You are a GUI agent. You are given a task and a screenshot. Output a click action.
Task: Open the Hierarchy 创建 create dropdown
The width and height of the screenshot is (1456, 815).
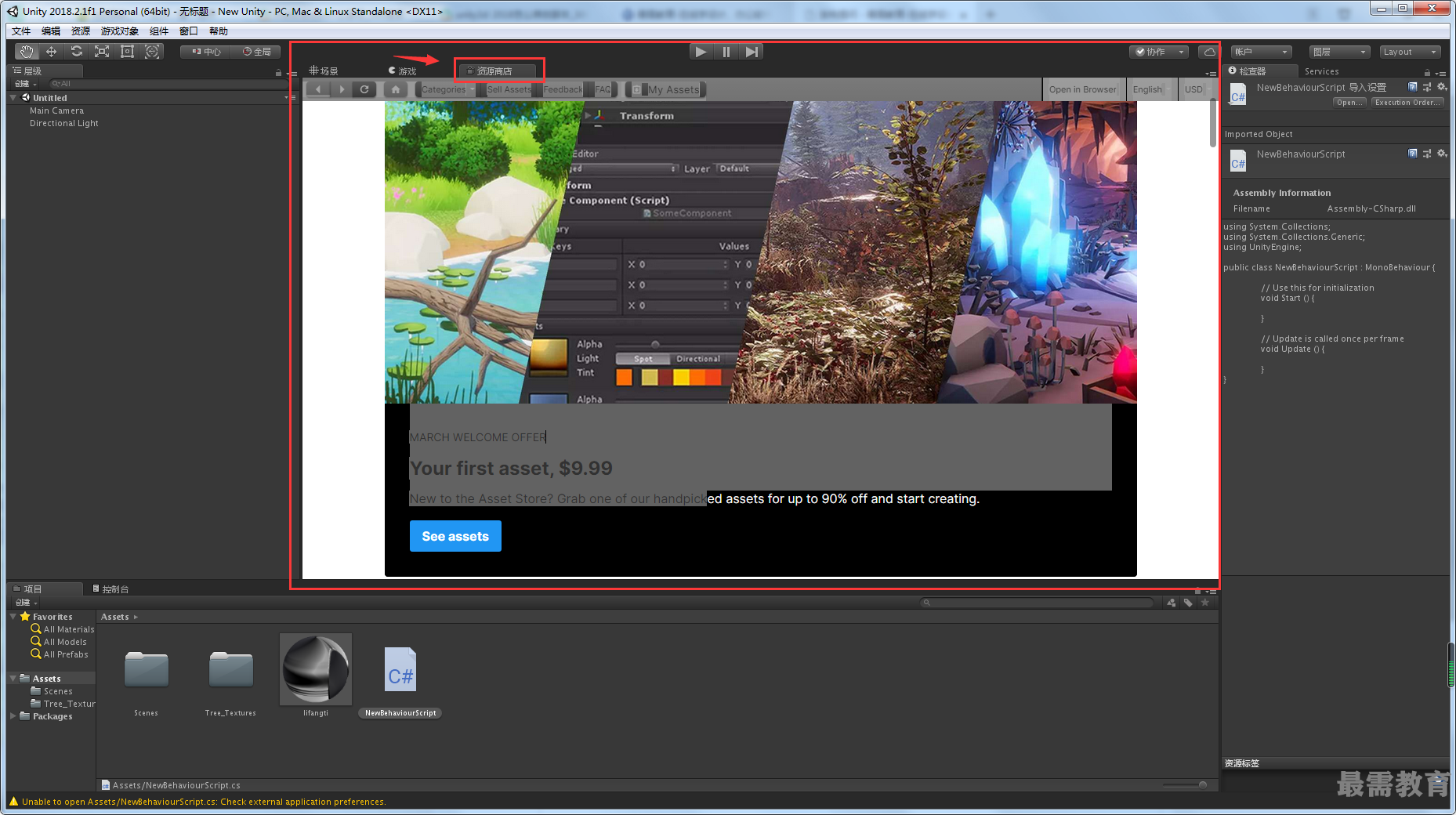[25, 84]
